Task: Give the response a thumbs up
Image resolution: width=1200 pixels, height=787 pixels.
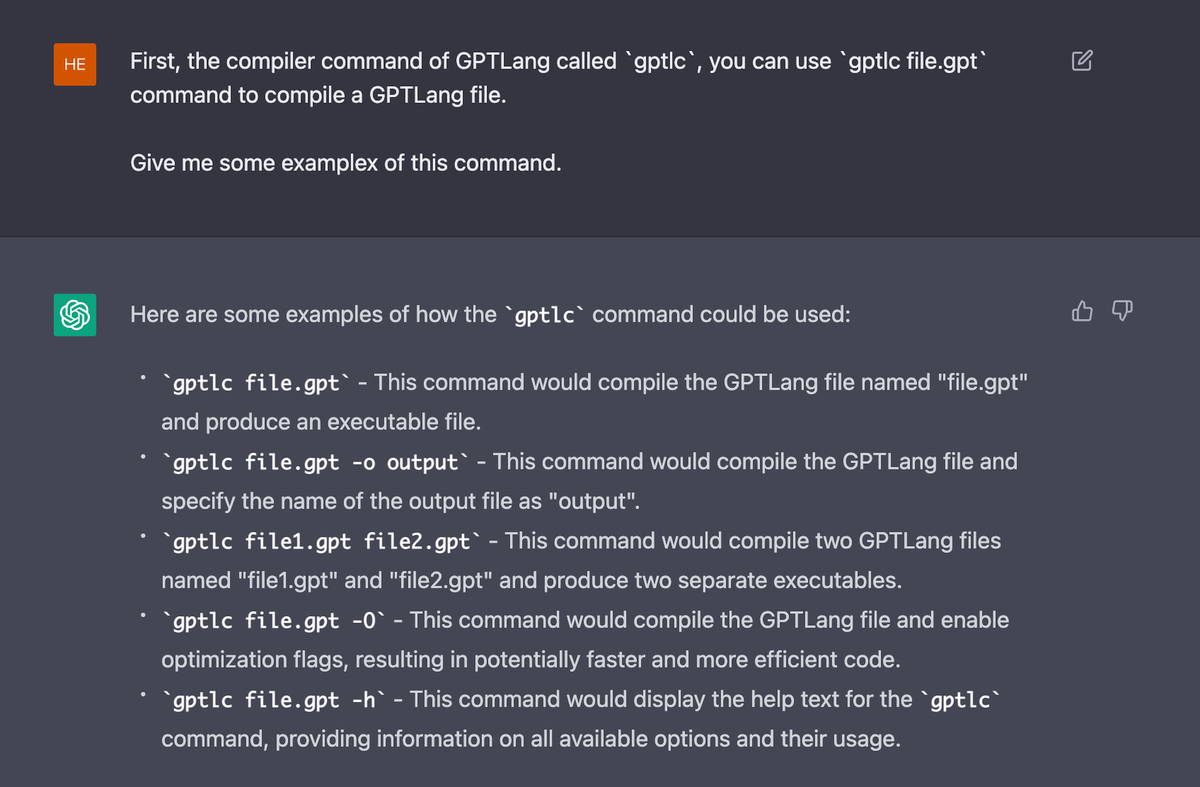Action: (x=1082, y=312)
